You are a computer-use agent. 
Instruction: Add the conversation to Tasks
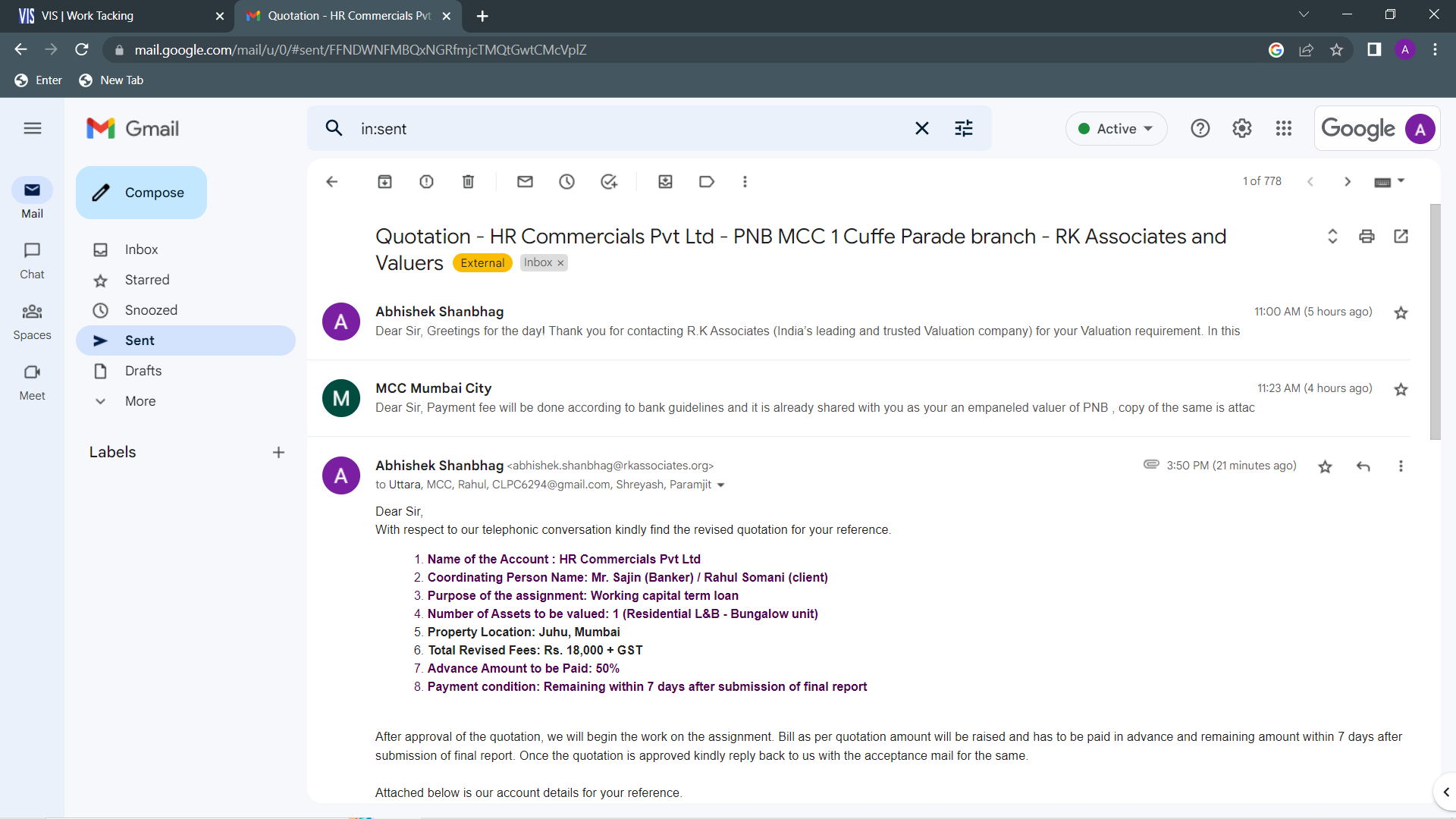pos(609,181)
